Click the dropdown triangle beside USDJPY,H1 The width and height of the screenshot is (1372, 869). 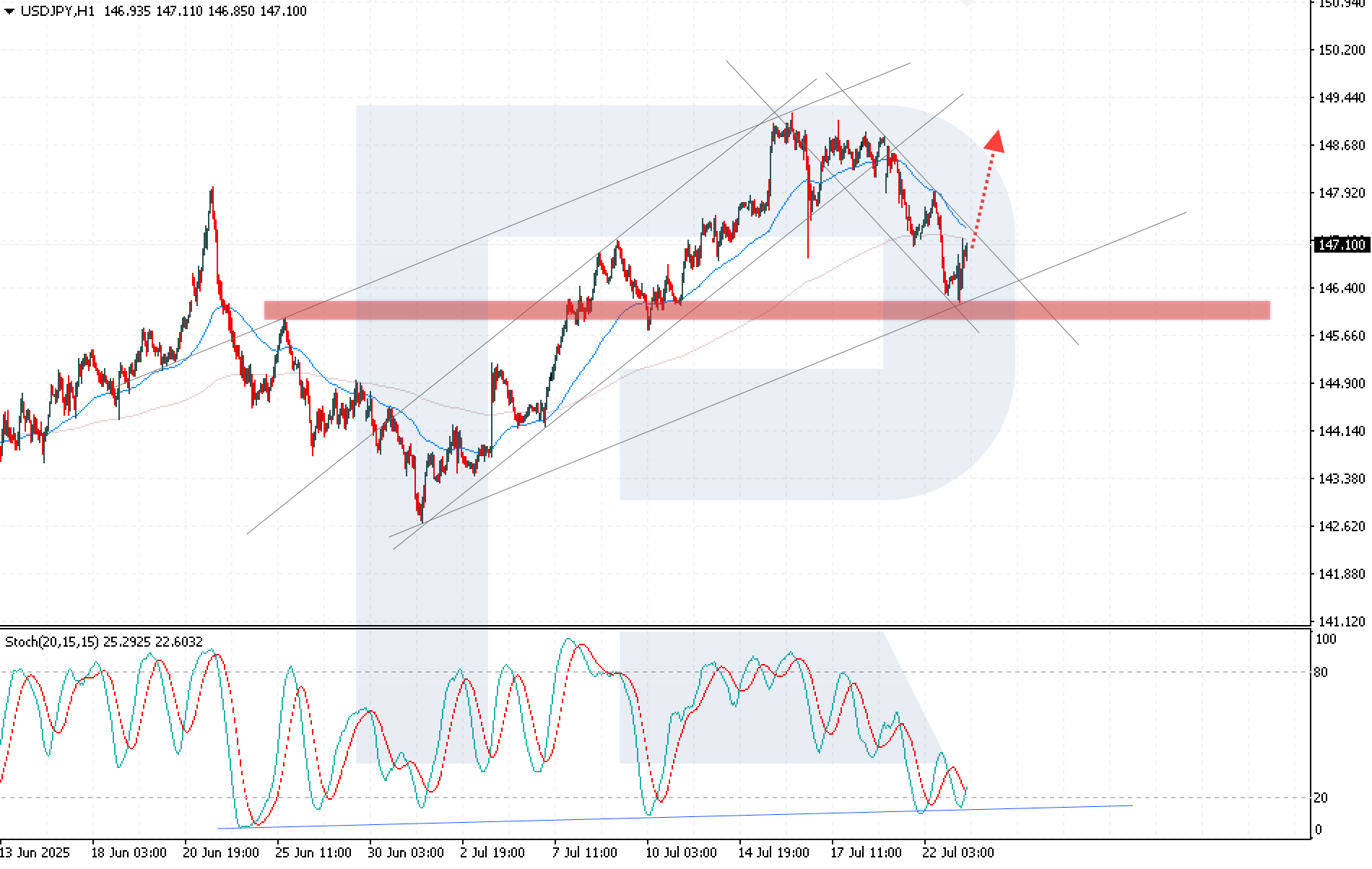[9, 12]
